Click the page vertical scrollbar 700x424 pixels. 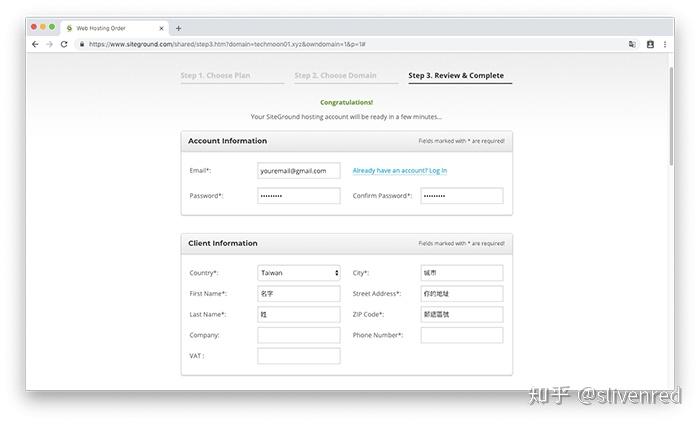point(671,116)
